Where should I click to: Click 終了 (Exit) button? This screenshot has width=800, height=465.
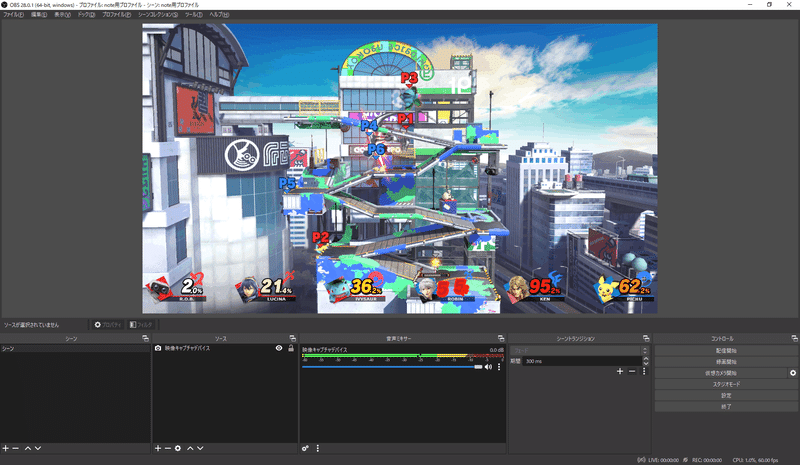click(x=726, y=407)
